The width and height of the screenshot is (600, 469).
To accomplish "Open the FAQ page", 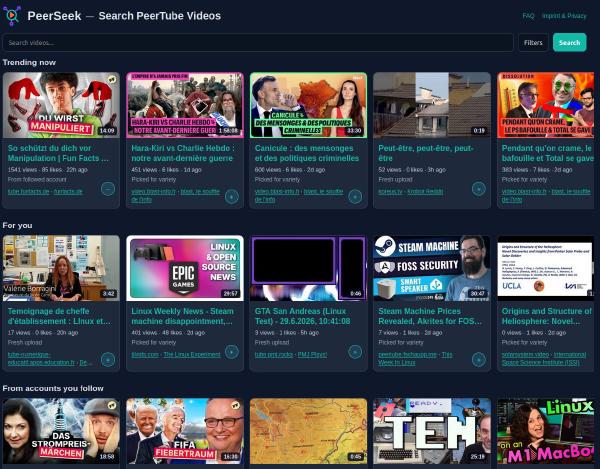I will [528, 16].
